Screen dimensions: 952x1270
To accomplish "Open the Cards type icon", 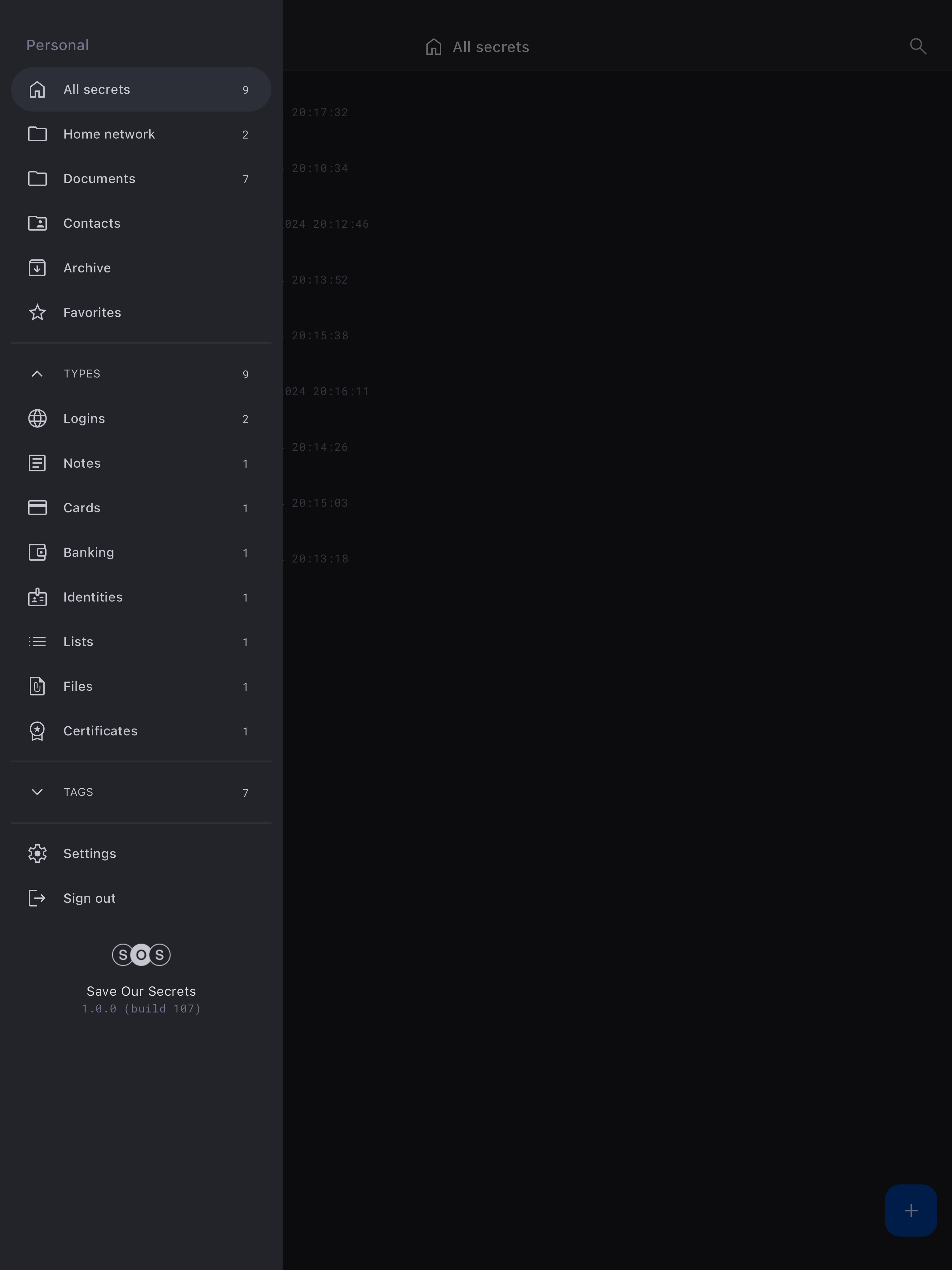I will pos(37,508).
